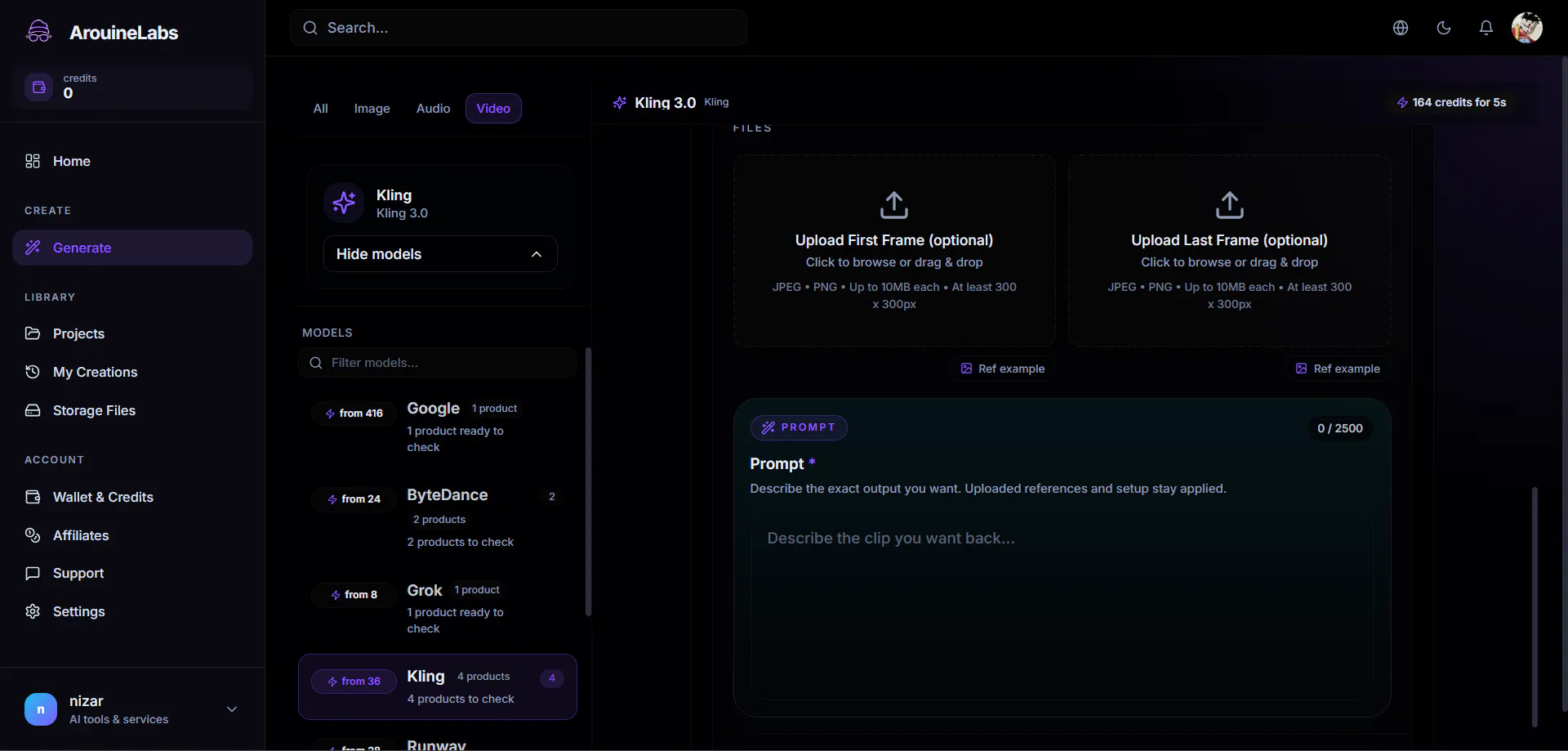Select the Video category tab
This screenshot has width=1568, height=751.
pos(493,109)
